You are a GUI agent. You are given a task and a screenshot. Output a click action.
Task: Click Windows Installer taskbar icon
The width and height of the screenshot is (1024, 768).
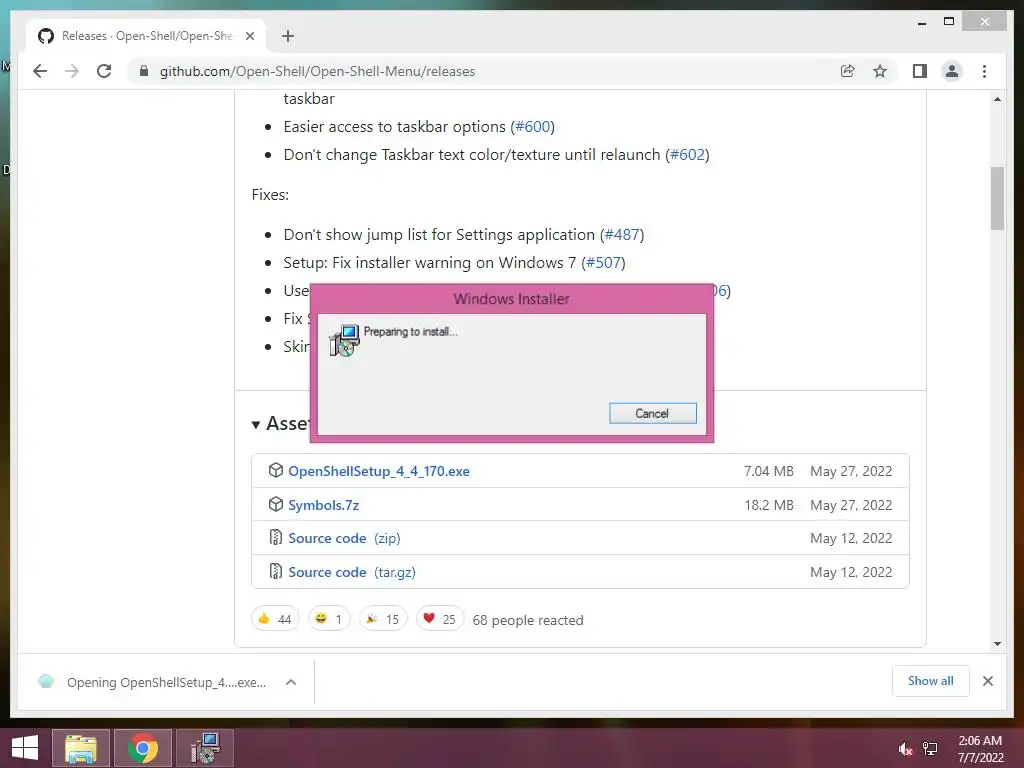pyautogui.click(x=205, y=748)
